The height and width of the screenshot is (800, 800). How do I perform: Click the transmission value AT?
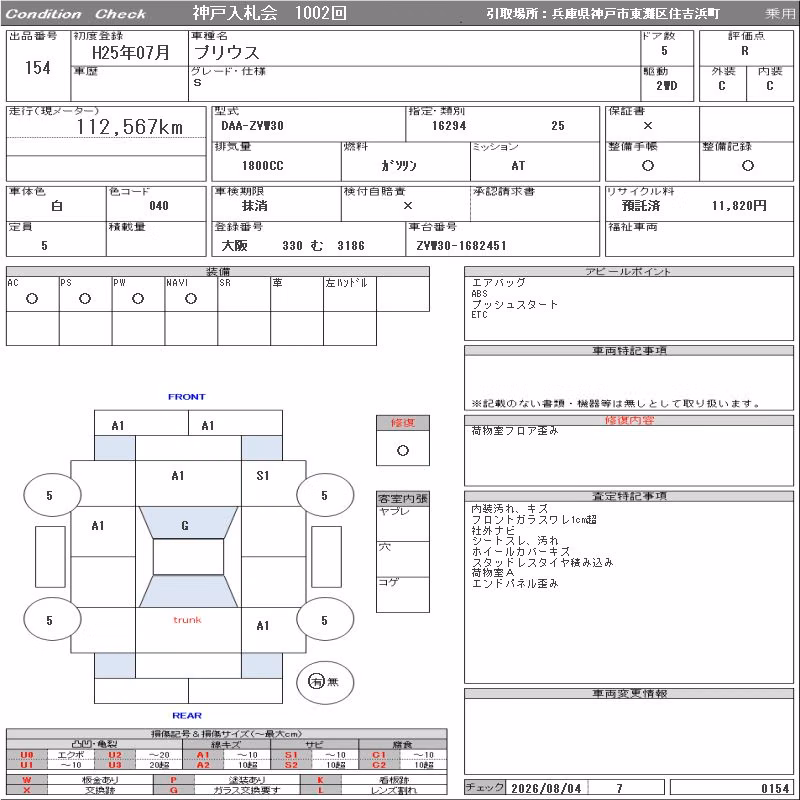[x=518, y=166]
